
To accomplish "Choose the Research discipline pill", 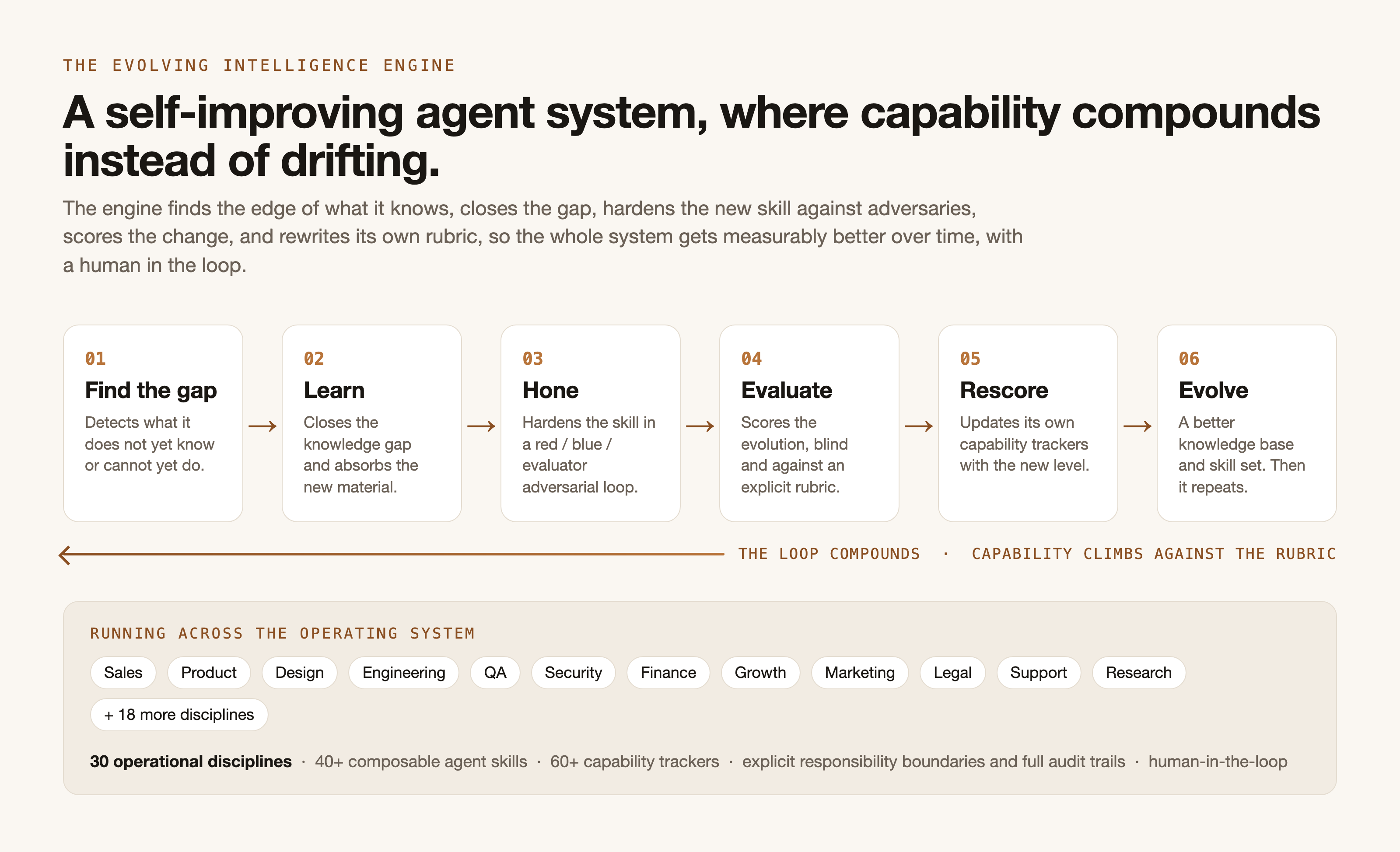I will coord(1139,673).
